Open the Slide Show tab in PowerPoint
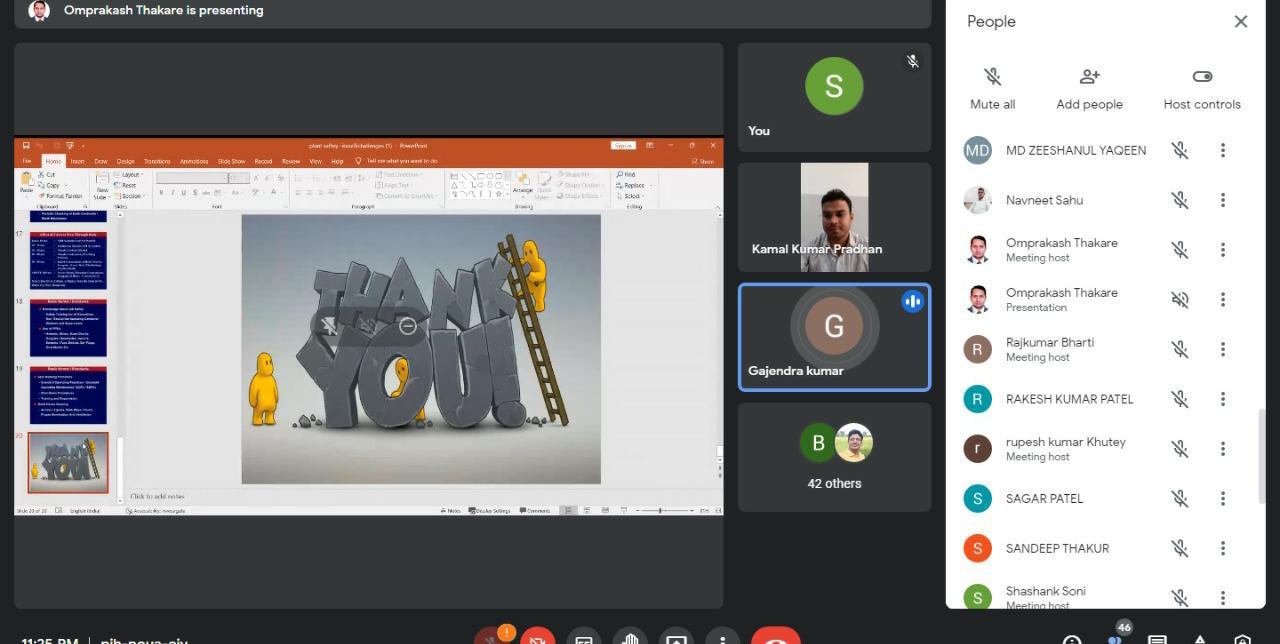Screen dimensions: 1280x644 [x=231, y=161]
